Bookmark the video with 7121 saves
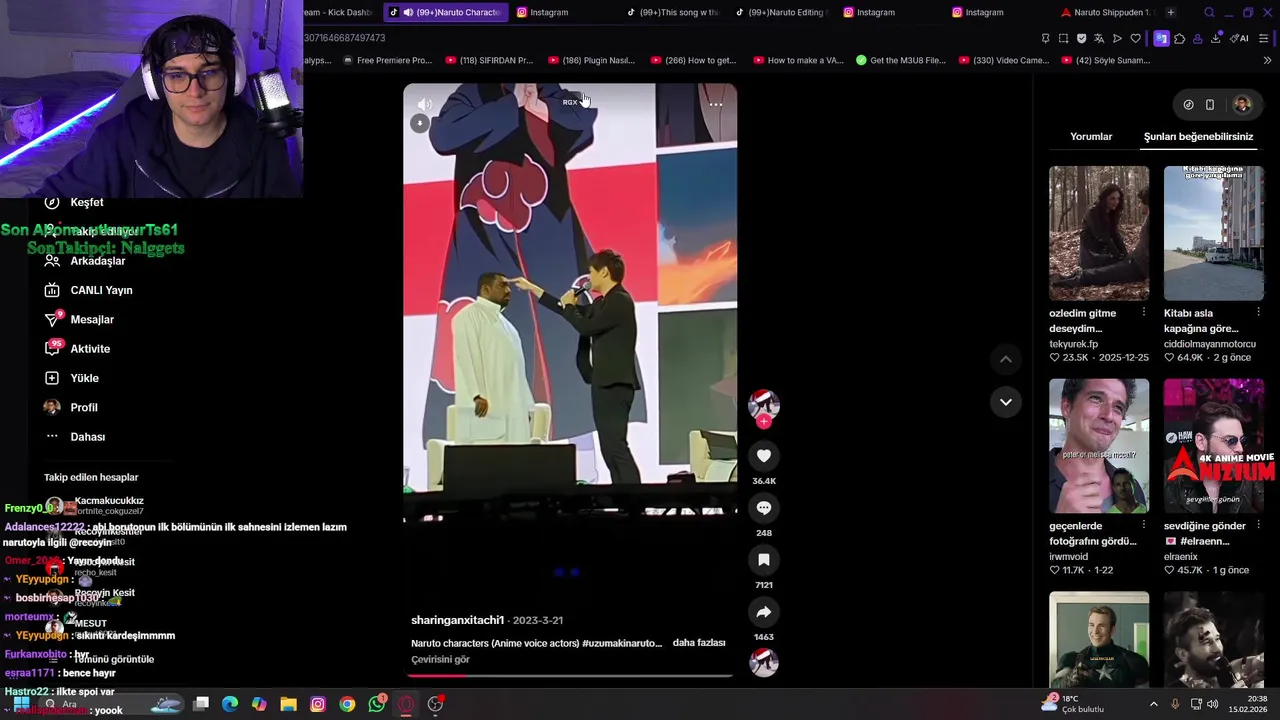The image size is (1280, 720). (x=764, y=560)
